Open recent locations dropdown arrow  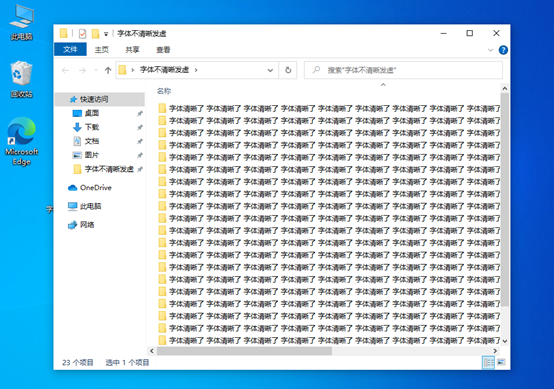96,70
